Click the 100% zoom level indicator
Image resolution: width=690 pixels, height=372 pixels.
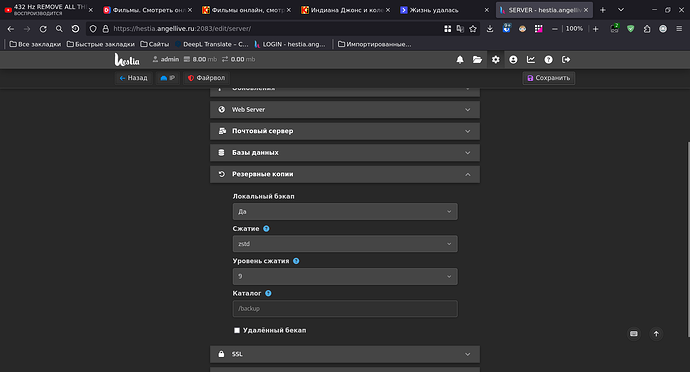tap(574, 29)
